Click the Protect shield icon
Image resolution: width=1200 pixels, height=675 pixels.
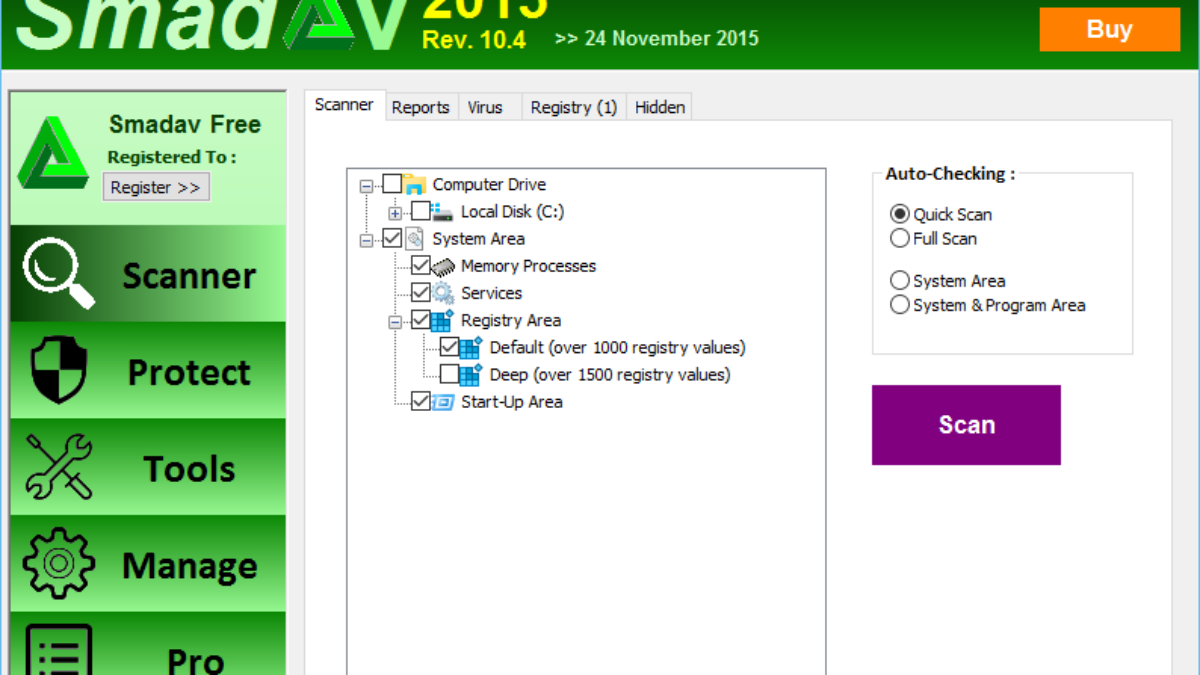59,369
